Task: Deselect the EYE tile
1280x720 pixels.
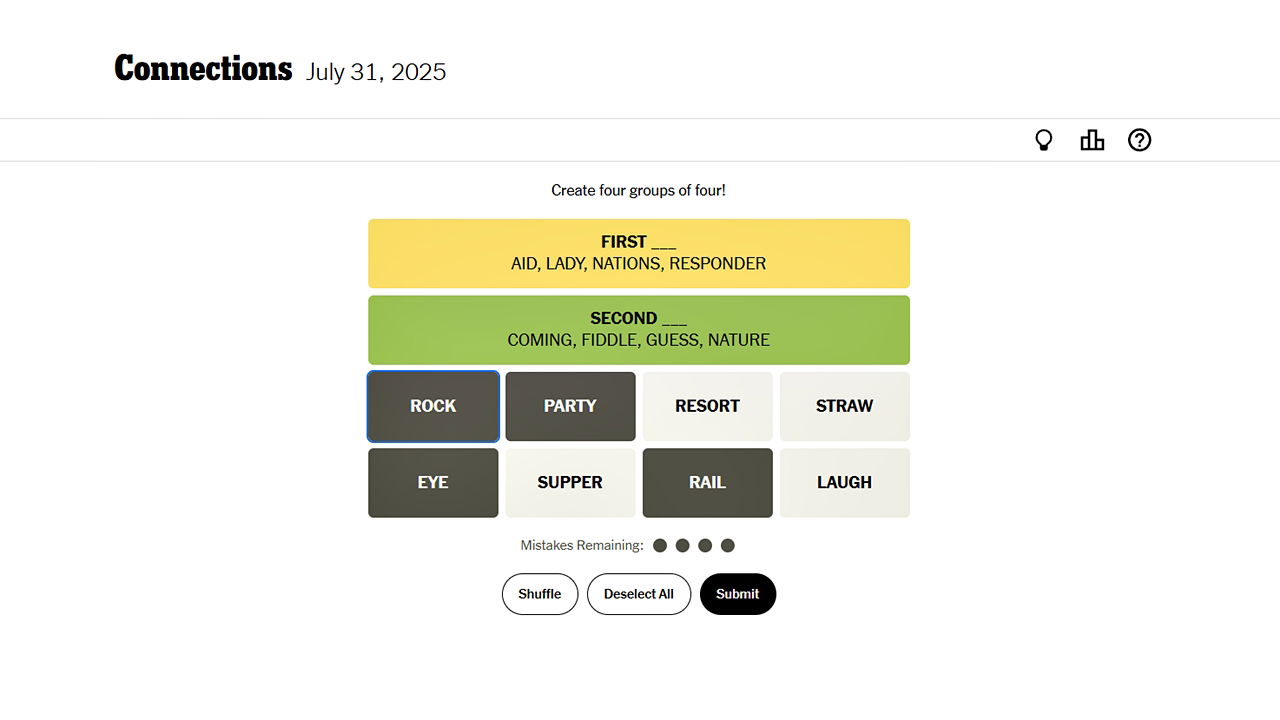Action: (x=433, y=482)
